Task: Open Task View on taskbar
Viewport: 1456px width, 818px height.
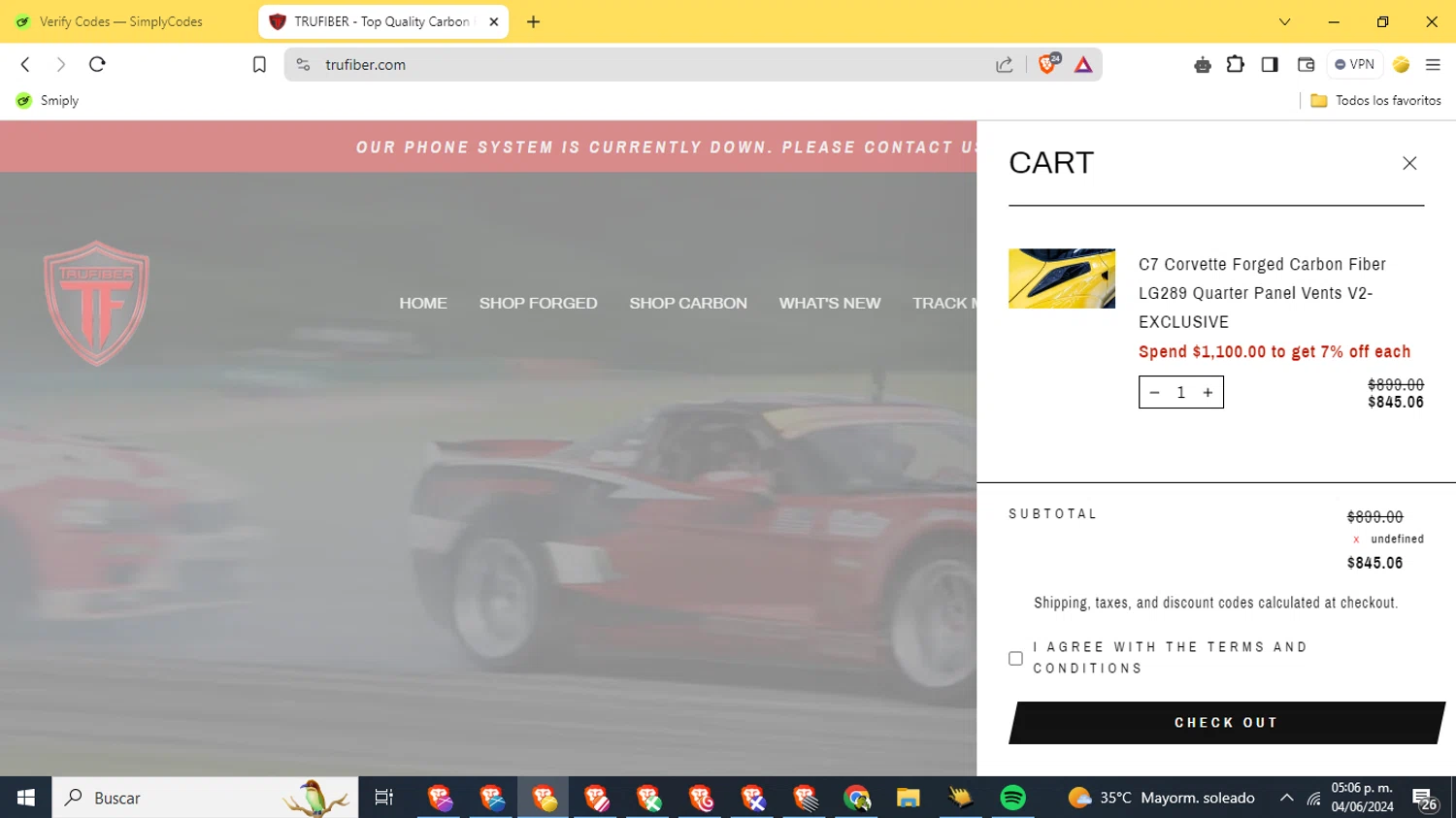Action: (384, 798)
